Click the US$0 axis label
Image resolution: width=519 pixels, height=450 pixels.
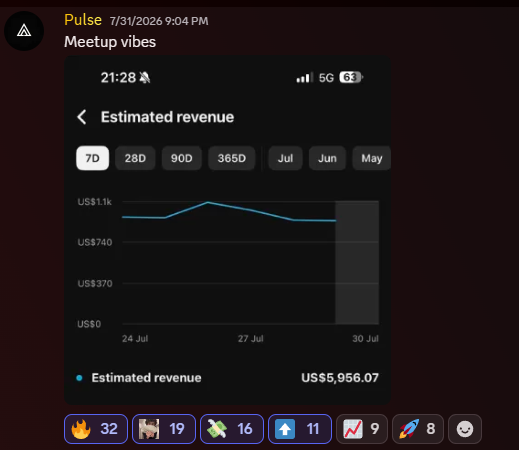(89, 324)
